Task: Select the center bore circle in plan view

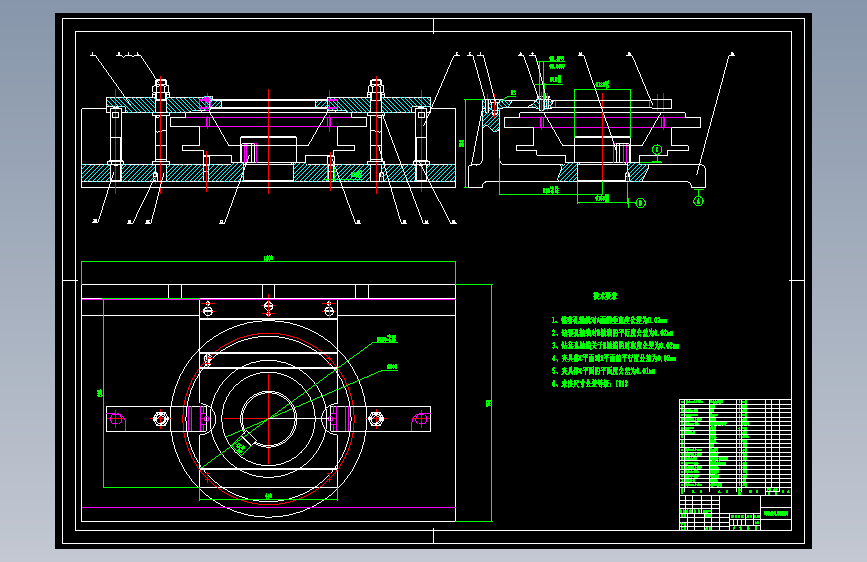Action: 268,419
